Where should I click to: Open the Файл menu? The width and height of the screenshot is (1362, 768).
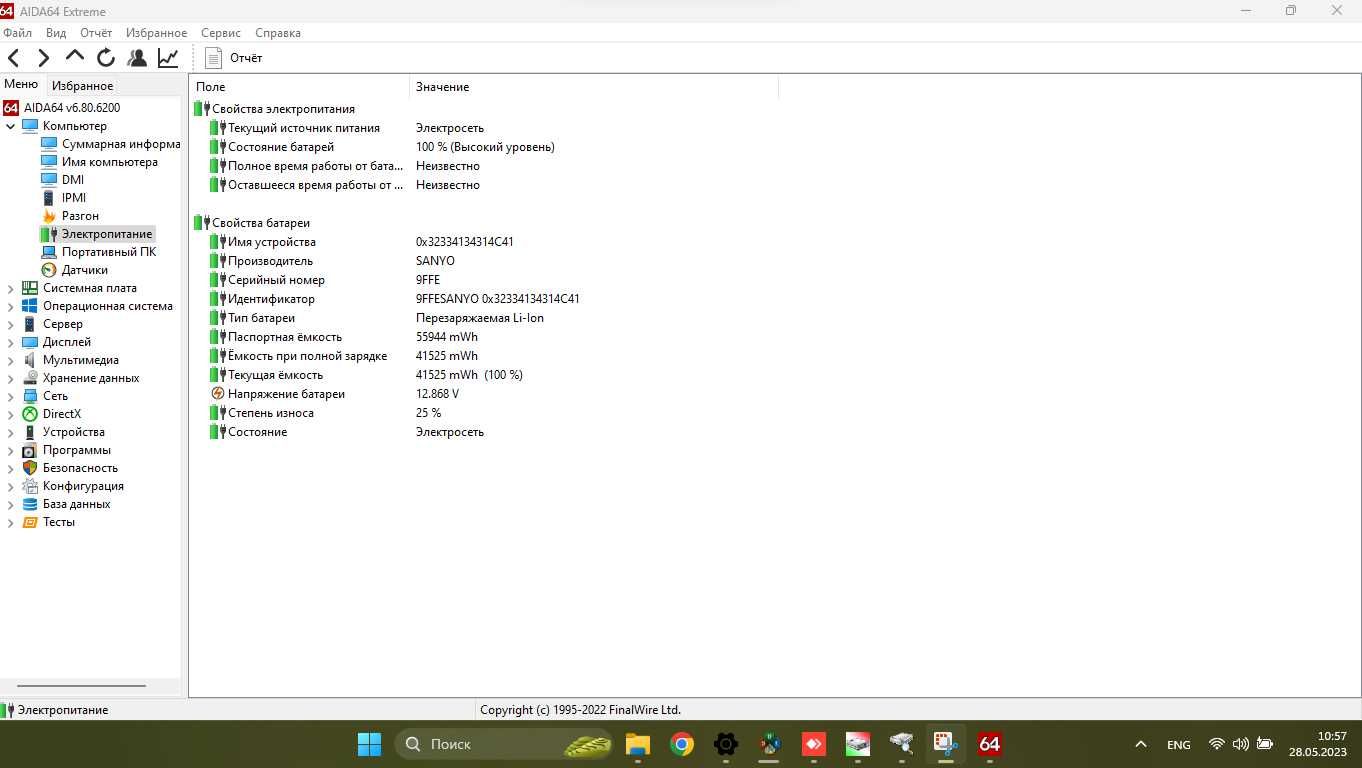click(18, 33)
